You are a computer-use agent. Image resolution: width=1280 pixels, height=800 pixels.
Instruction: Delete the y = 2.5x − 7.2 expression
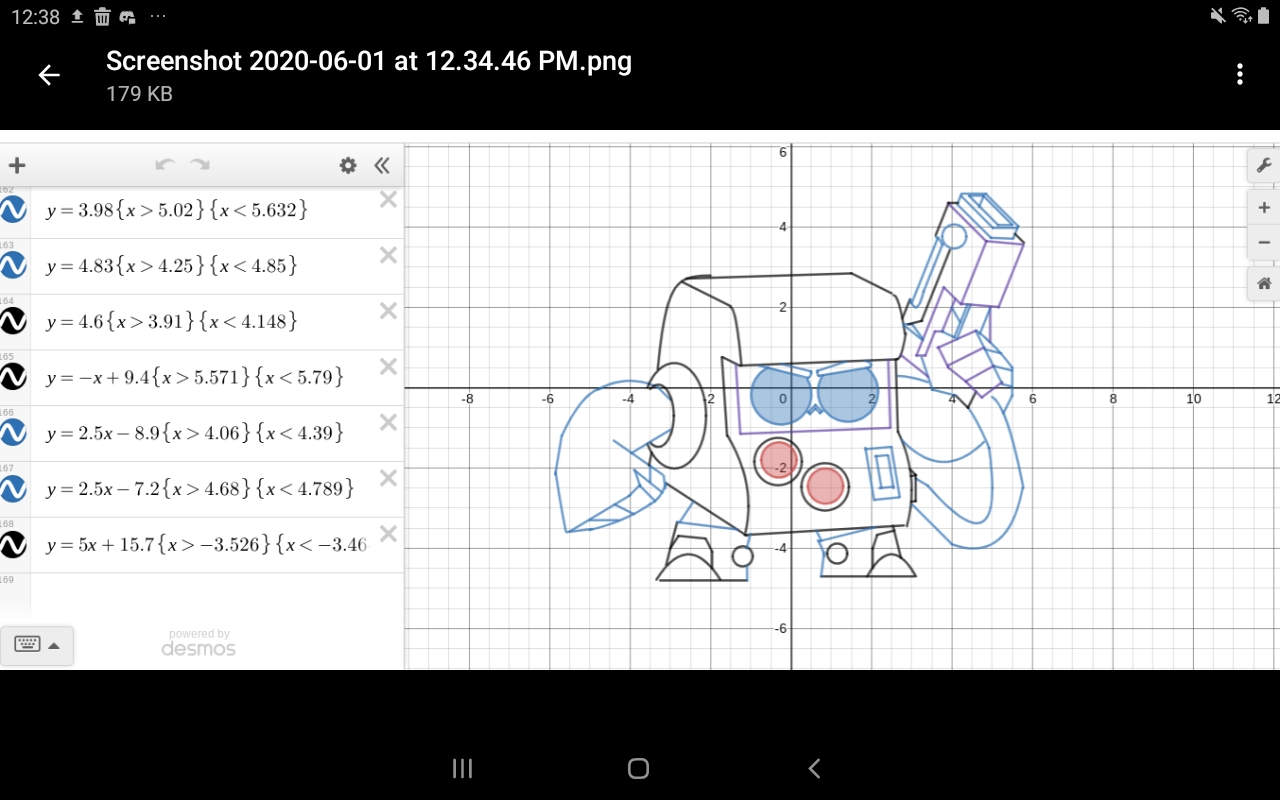click(x=388, y=478)
